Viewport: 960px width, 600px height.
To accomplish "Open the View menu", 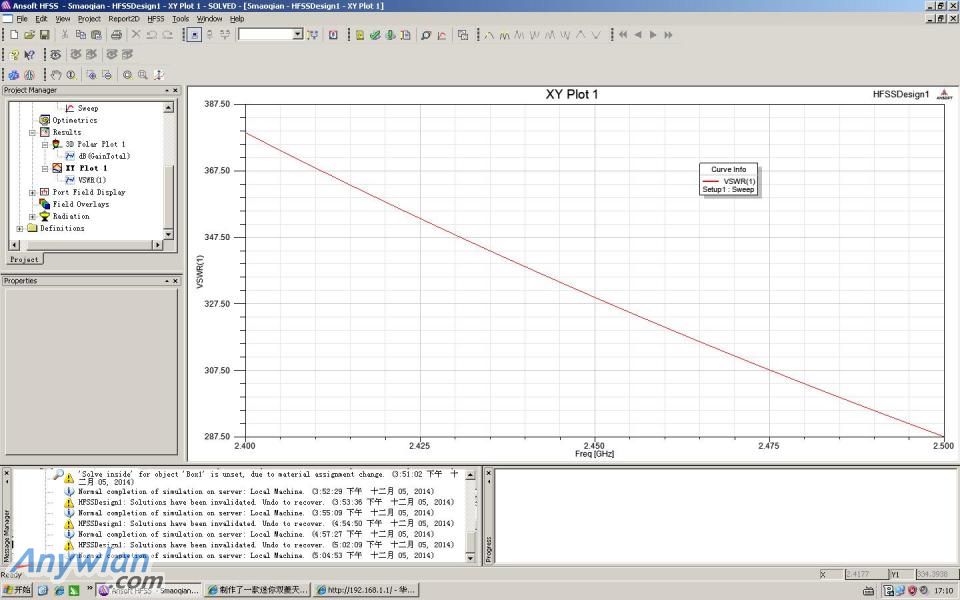I will click(x=63, y=19).
